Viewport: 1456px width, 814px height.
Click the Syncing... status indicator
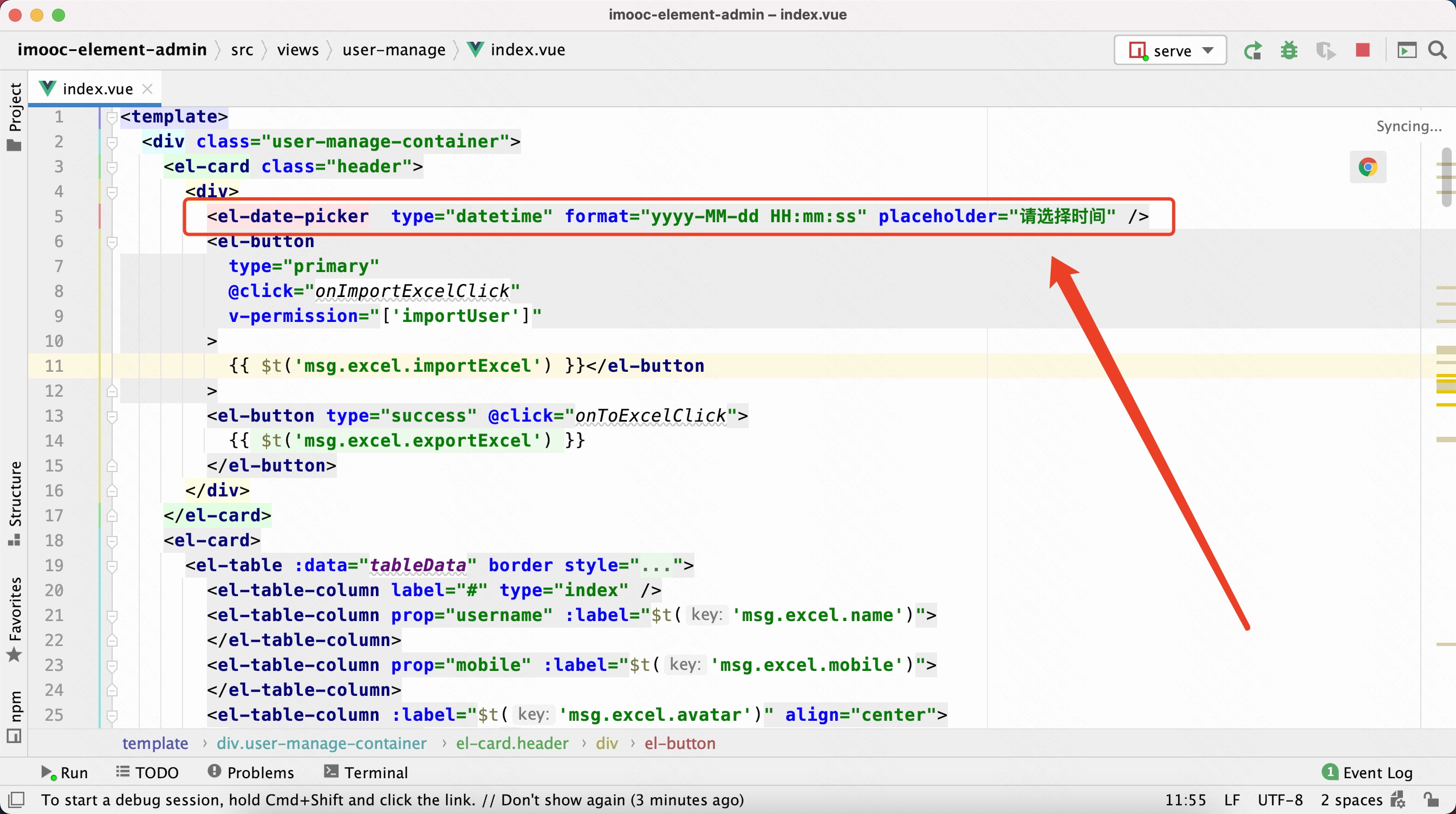[1408, 126]
